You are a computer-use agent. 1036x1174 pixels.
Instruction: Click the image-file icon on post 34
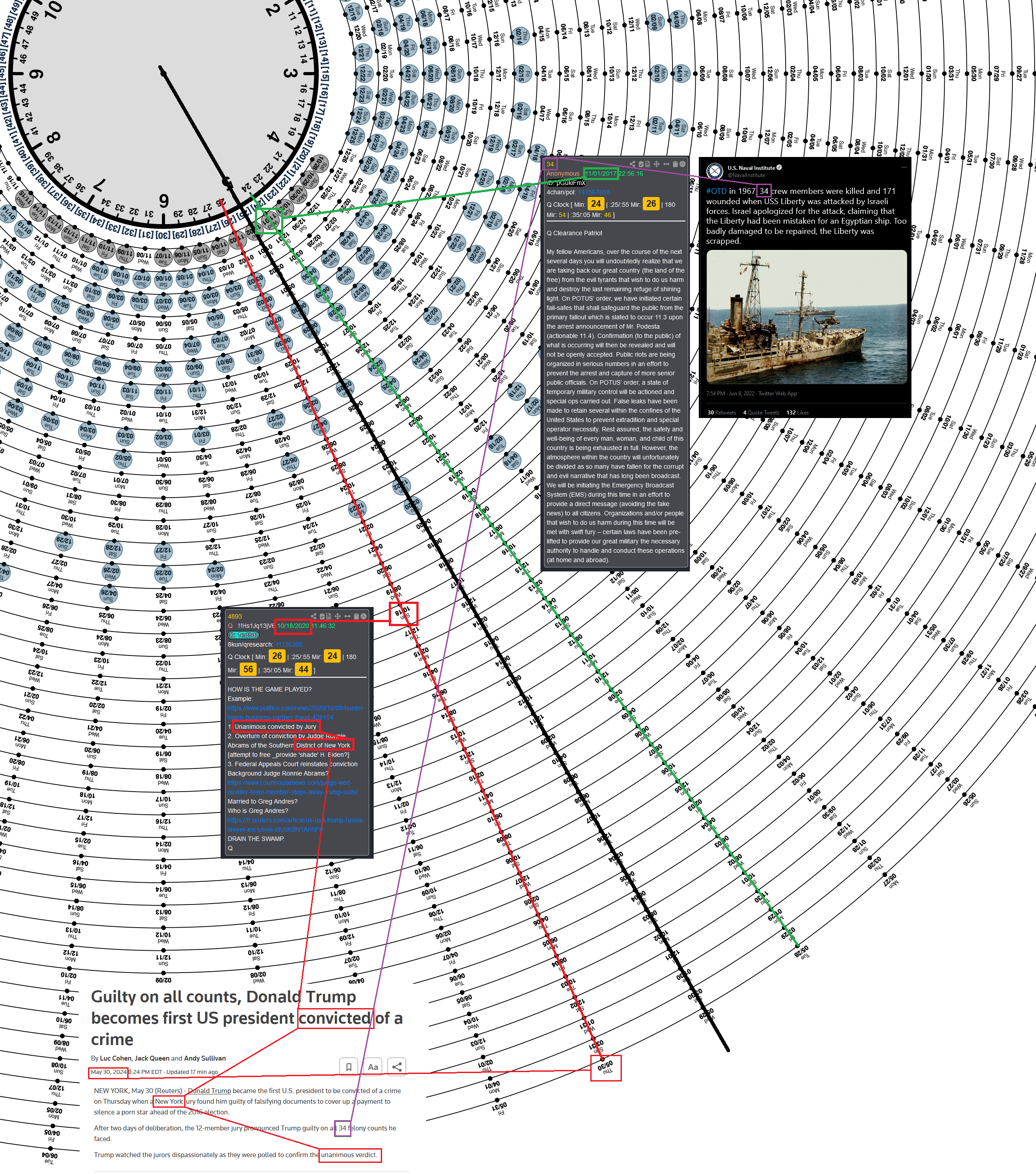[648, 164]
